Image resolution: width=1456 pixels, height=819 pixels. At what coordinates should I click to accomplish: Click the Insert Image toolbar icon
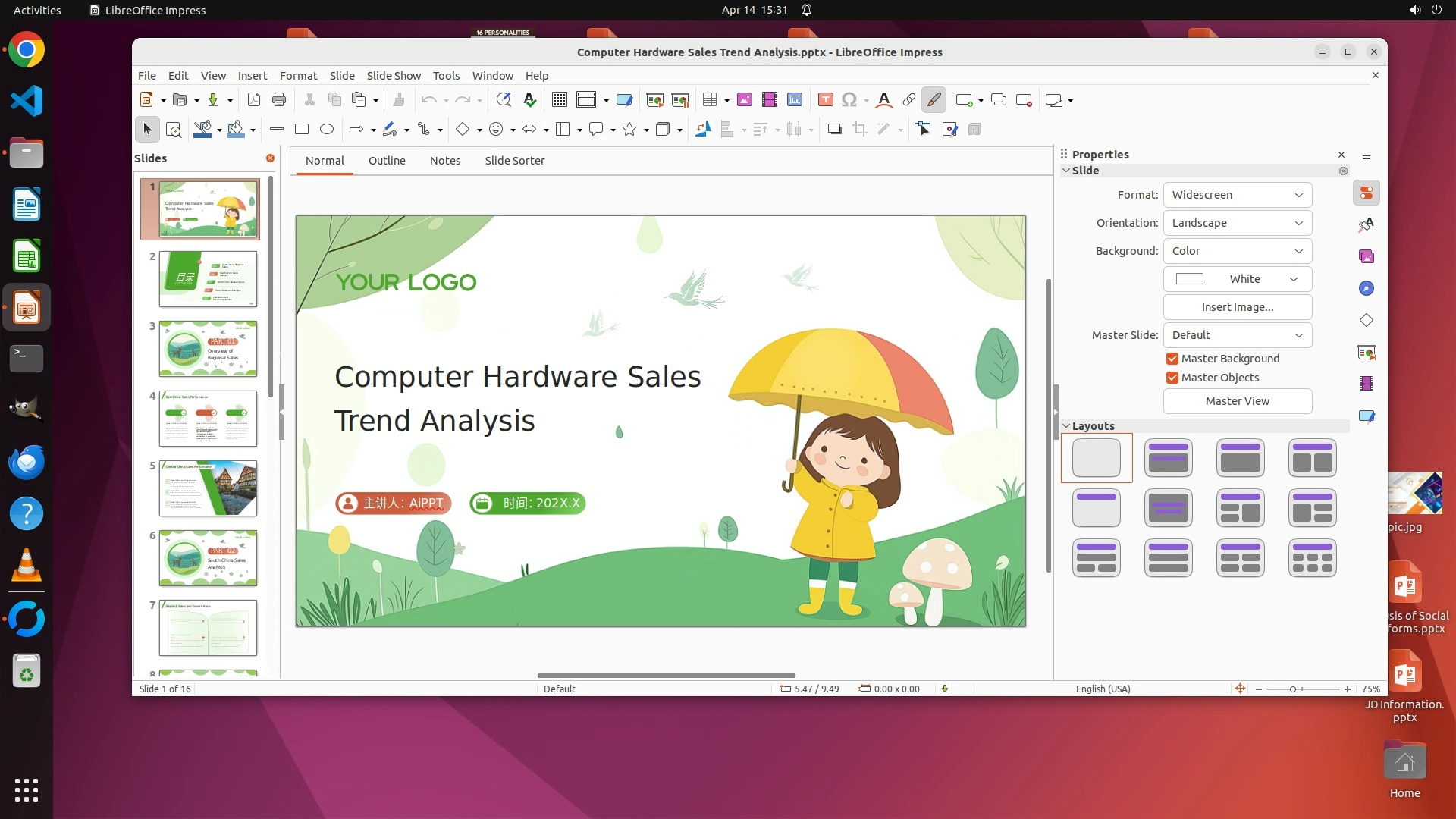pos(745,100)
